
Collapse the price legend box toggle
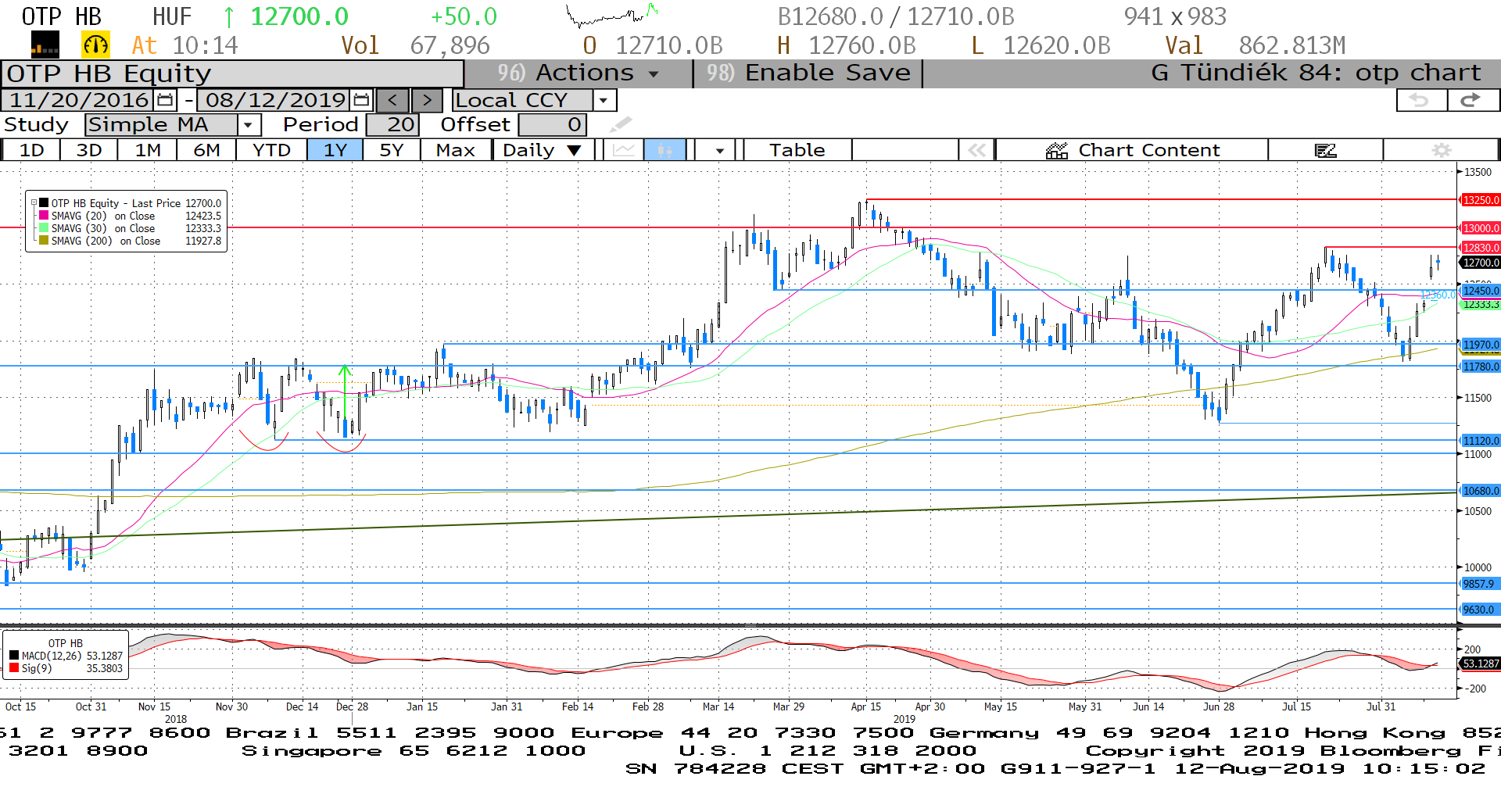[x=34, y=202]
